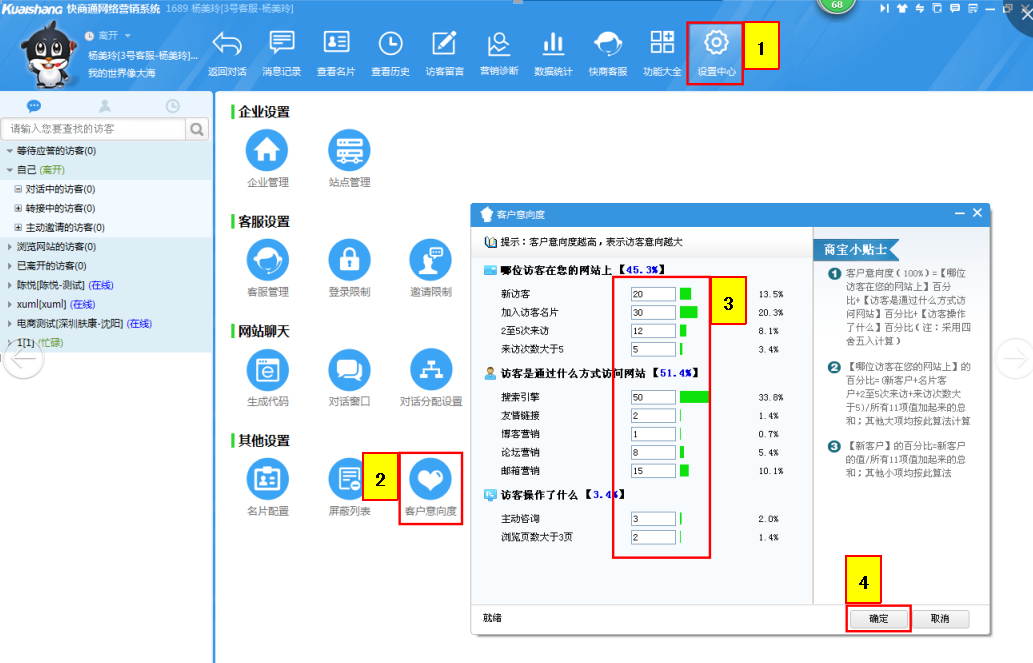The image size is (1033, 663).
Task: Click the visitor search magnifier button
Action: tap(197, 129)
